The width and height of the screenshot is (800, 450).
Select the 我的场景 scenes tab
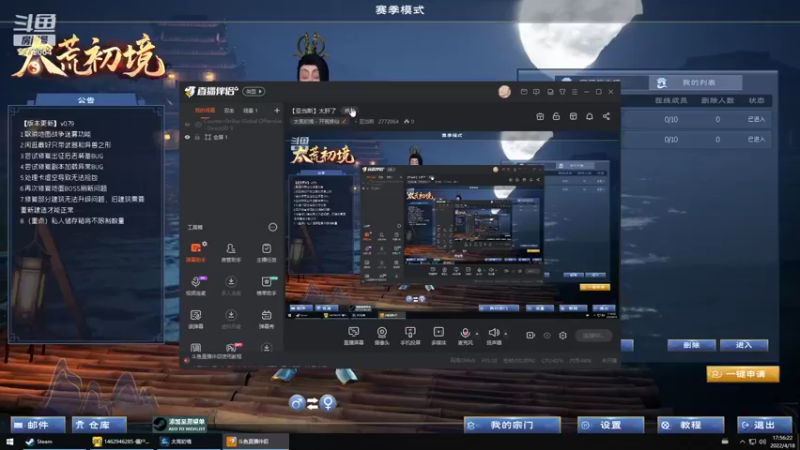(205, 110)
